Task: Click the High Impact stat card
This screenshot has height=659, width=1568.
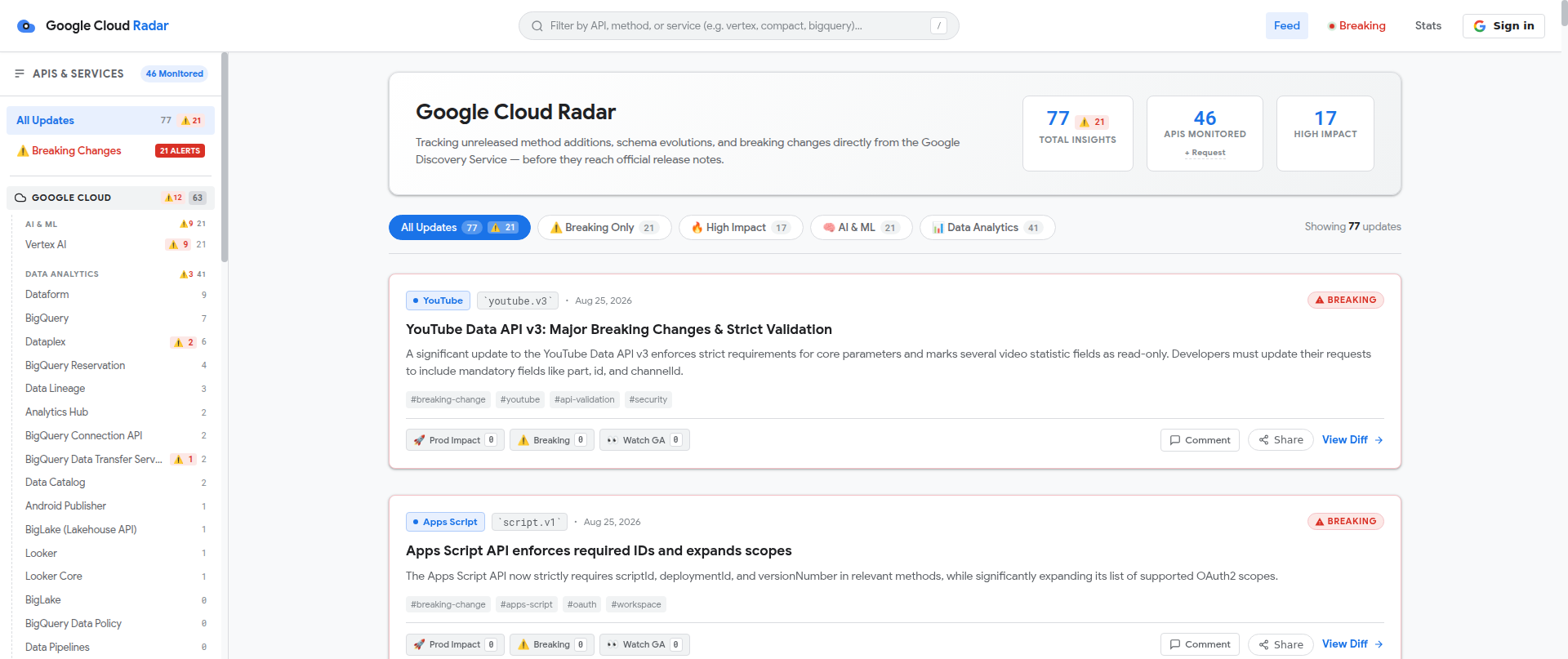Action: (x=1325, y=134)
